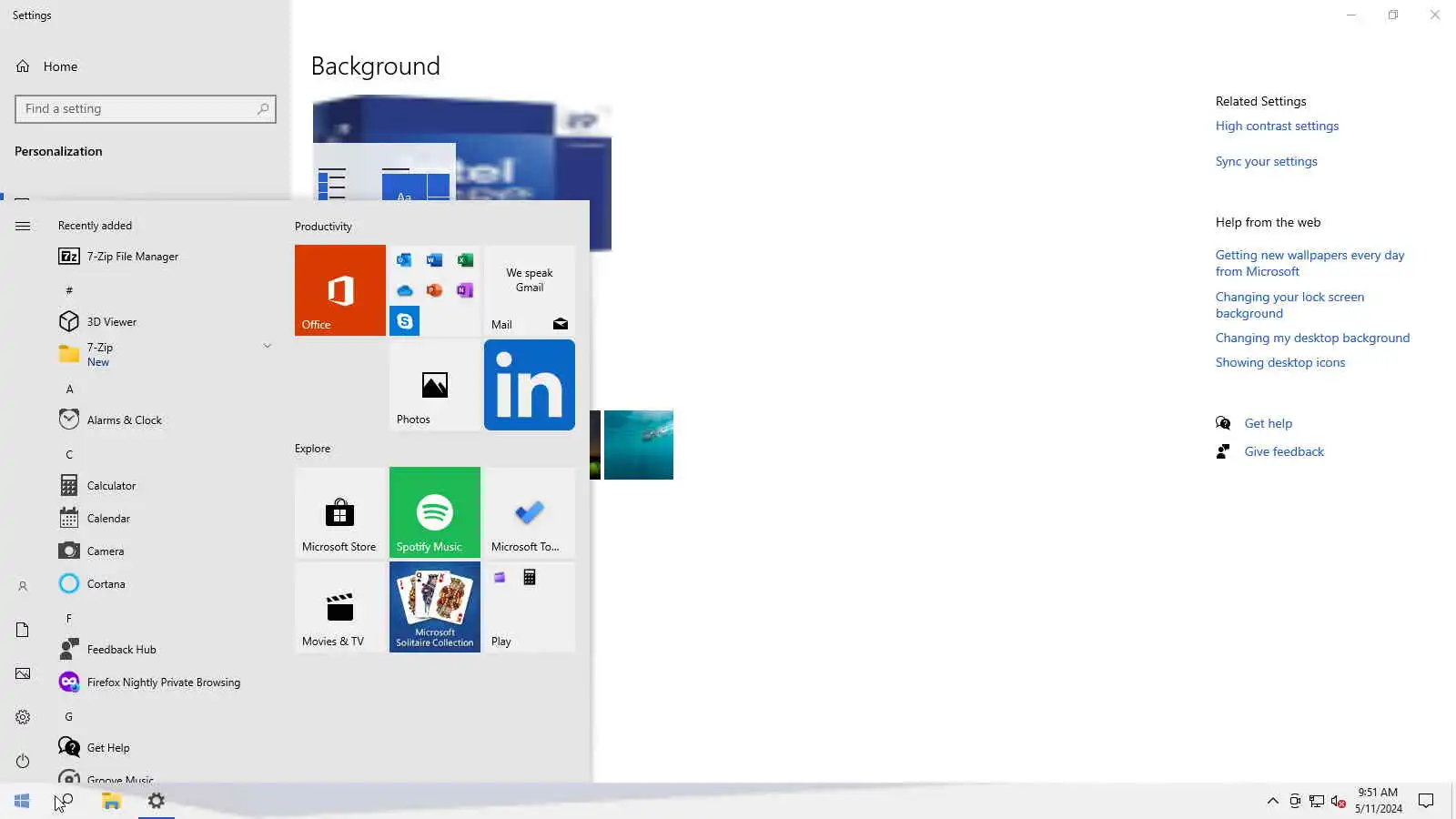Click the network icon in system tray
Screen dimensions: 1456x819
point(1316,801)
